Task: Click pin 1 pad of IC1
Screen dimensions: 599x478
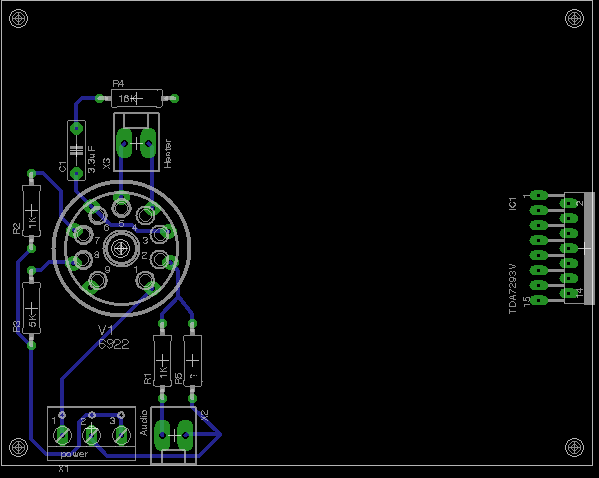Action: click(539, 195)
